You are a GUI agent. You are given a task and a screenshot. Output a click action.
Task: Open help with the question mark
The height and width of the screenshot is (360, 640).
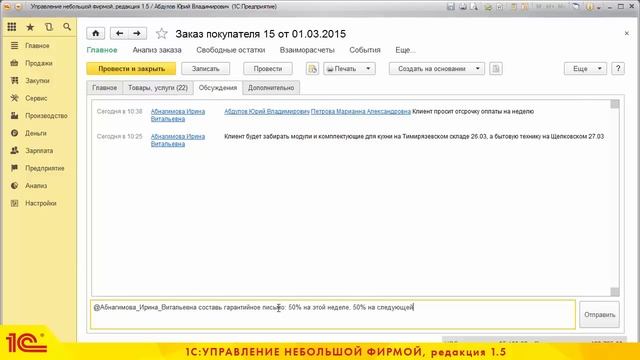point(618,69)
